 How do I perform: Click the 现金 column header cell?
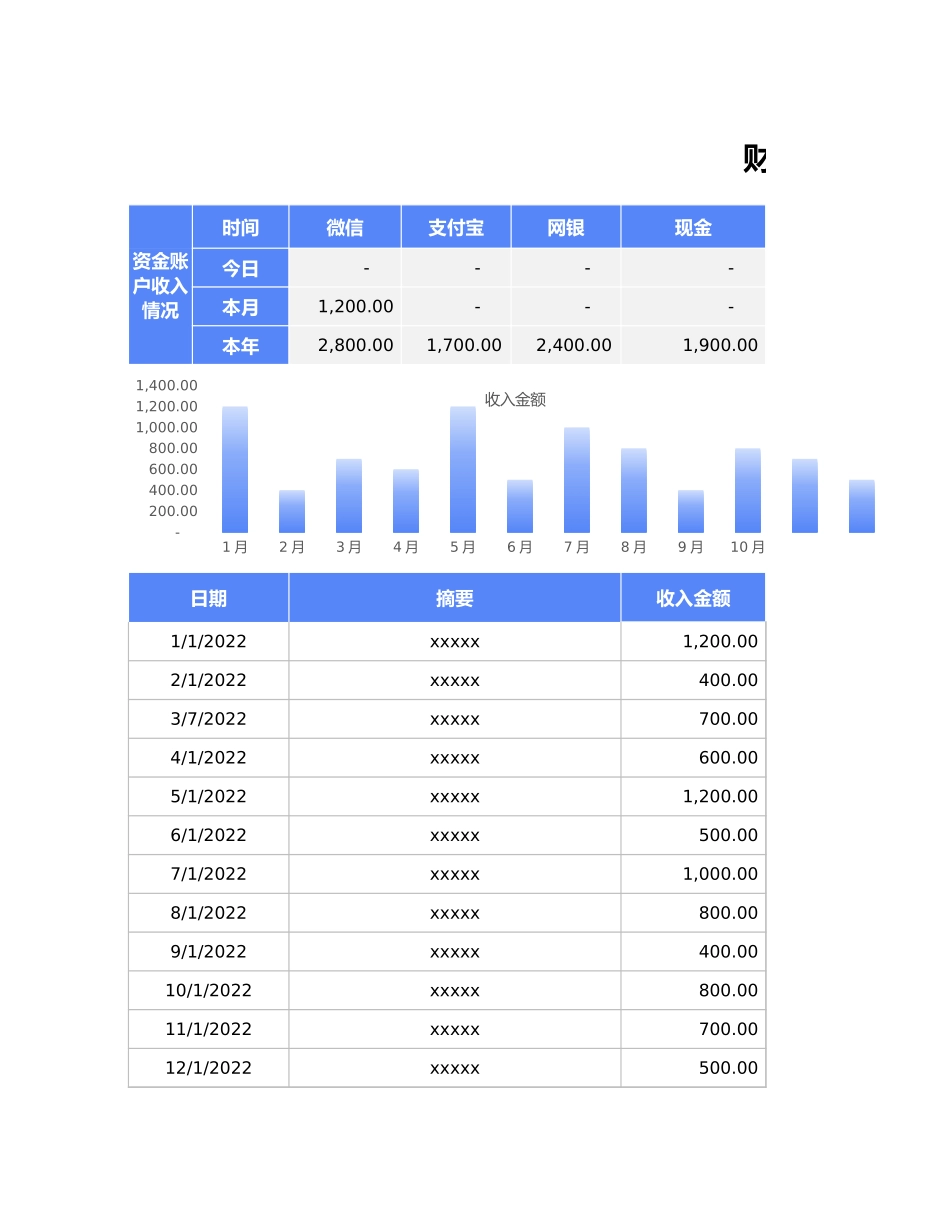pos(693,226)
